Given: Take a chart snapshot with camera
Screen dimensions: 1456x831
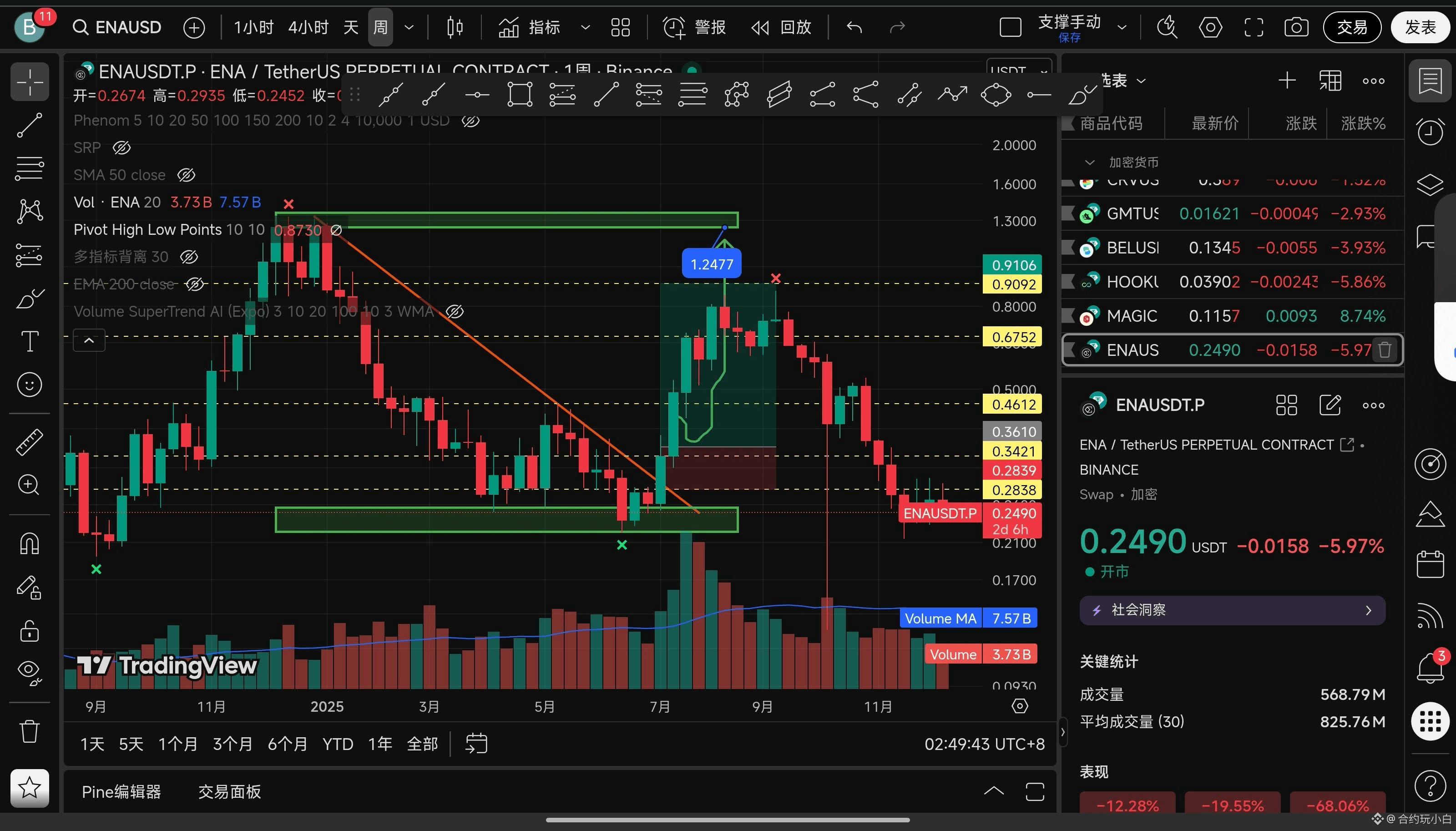Looking at the screenshot, I should point(1296,27).
